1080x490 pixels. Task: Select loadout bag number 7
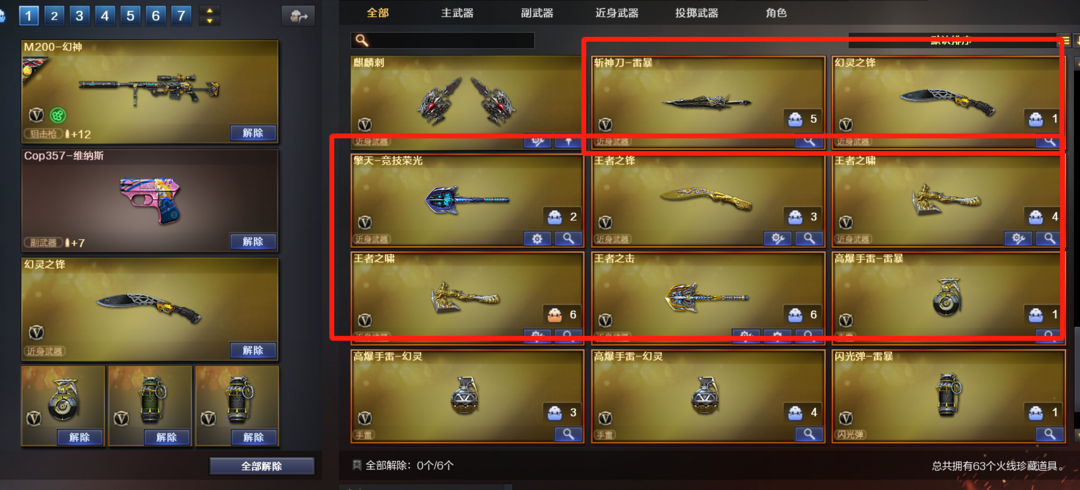[x=181, y=14]
